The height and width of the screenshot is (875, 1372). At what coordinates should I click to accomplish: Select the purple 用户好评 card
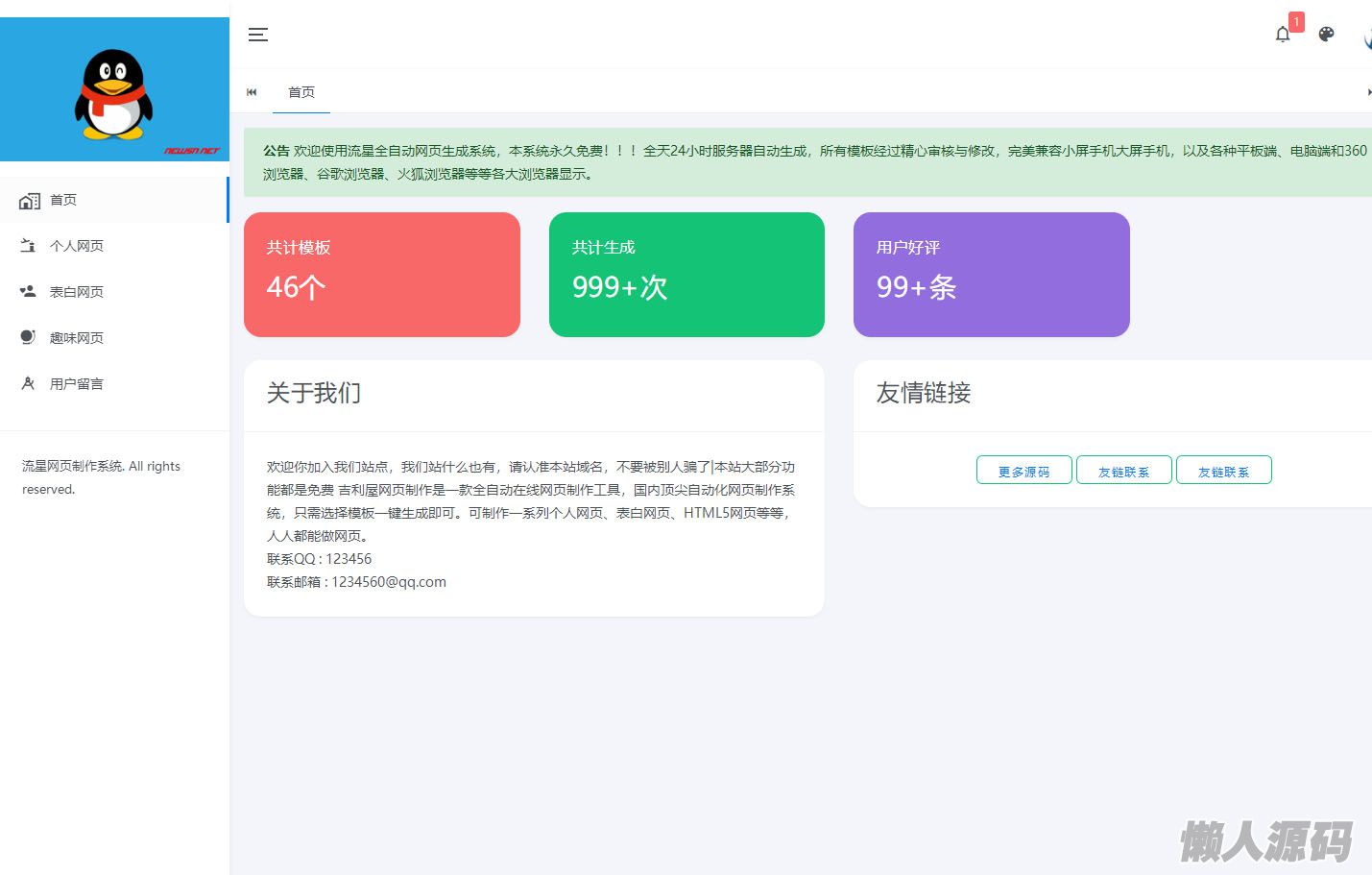pos(991,275)
